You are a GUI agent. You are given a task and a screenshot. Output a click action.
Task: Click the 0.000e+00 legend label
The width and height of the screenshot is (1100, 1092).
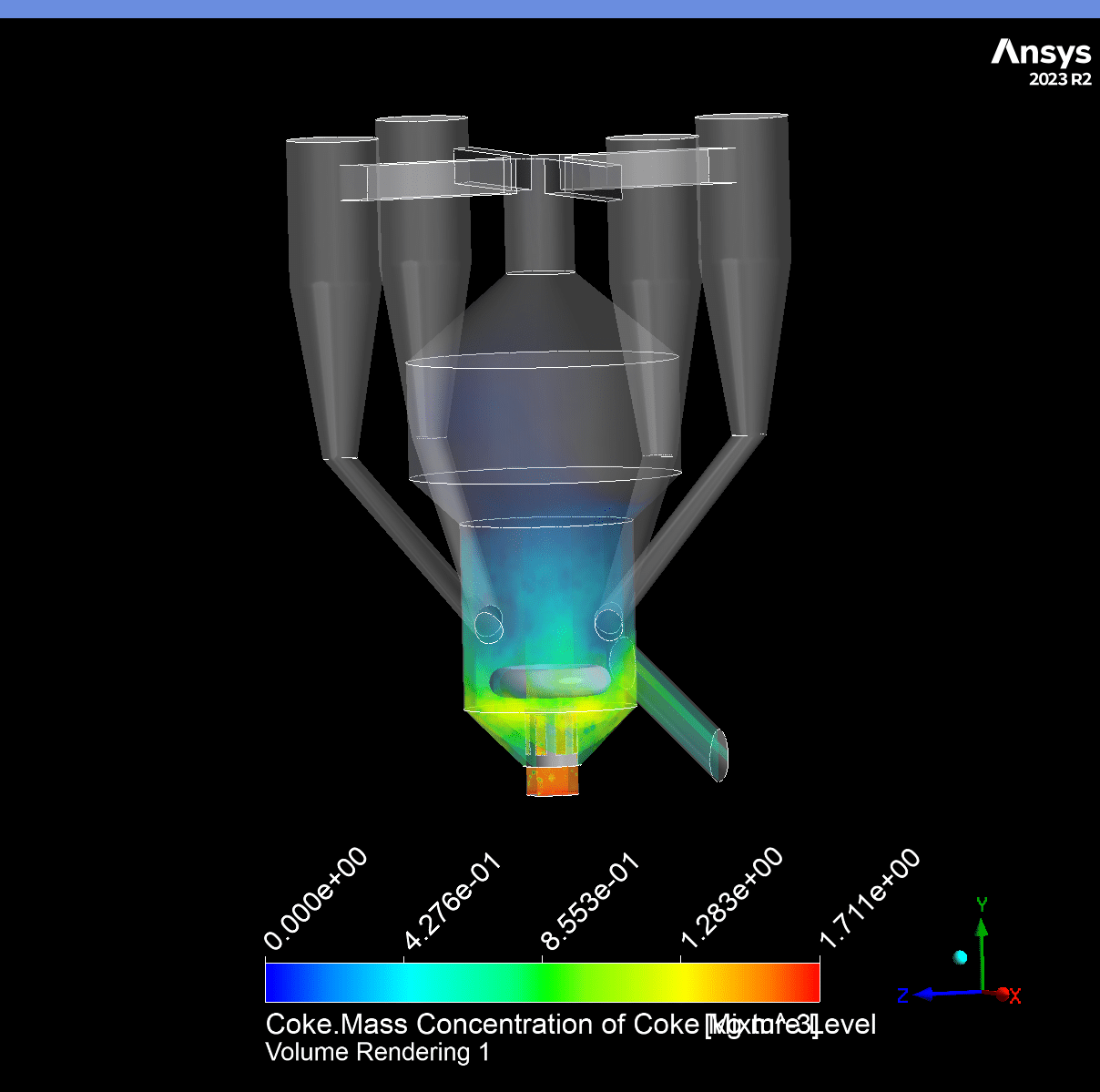(x=316, y=900)
